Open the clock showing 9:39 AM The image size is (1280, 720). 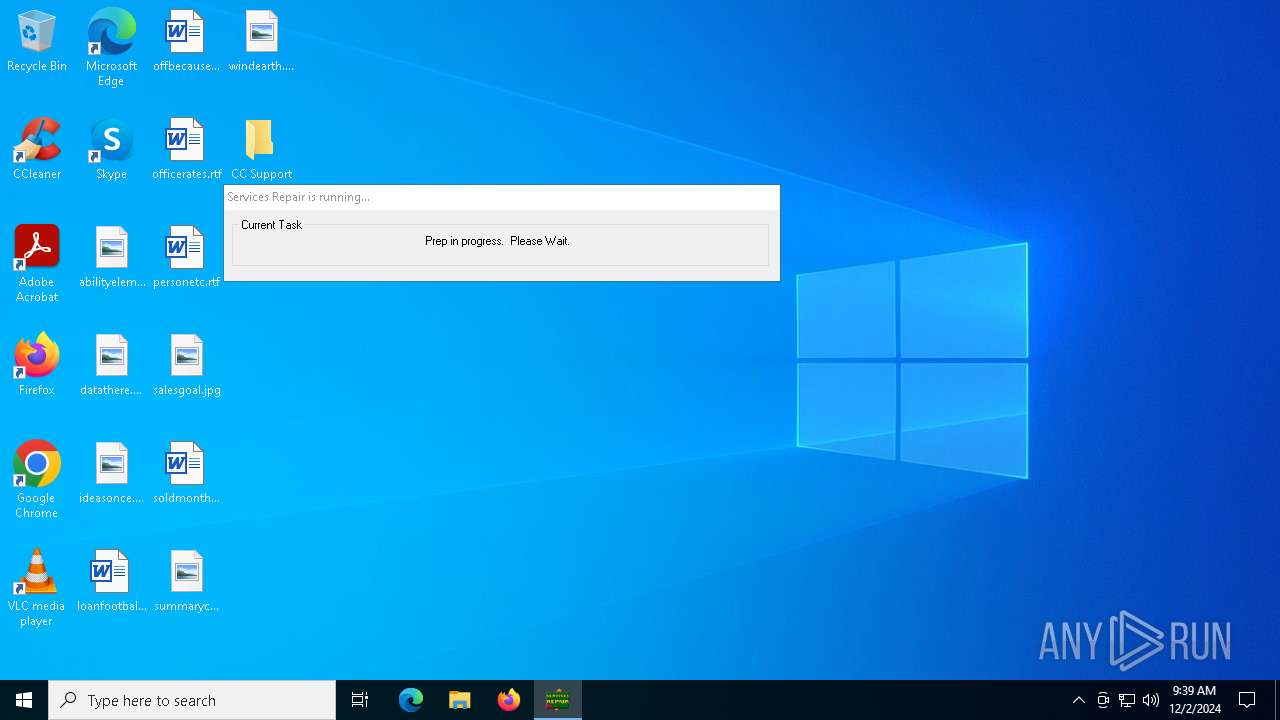[x=1195, y=700]
